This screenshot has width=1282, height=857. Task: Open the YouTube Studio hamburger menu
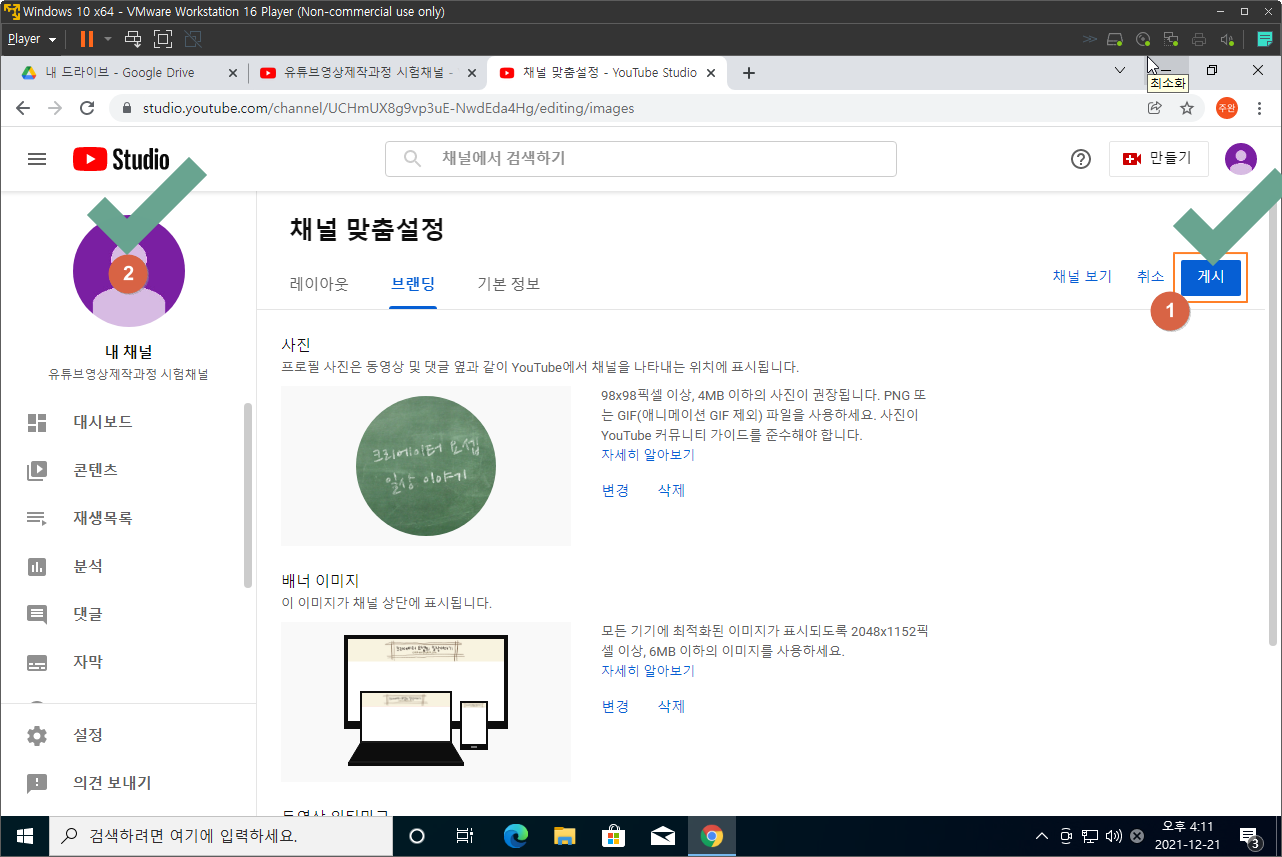(37, 159)
